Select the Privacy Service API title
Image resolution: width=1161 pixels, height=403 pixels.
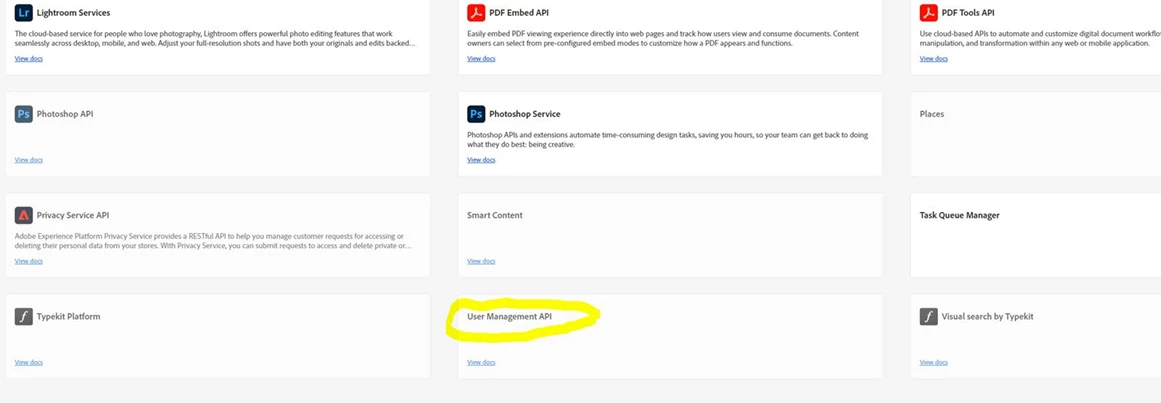tap(73, 216)
